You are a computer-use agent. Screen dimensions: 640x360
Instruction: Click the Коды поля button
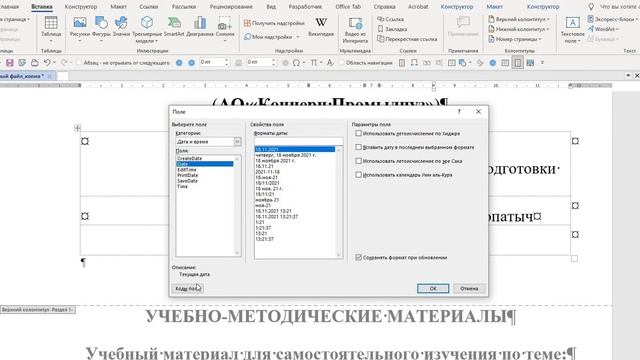[188, 289]
